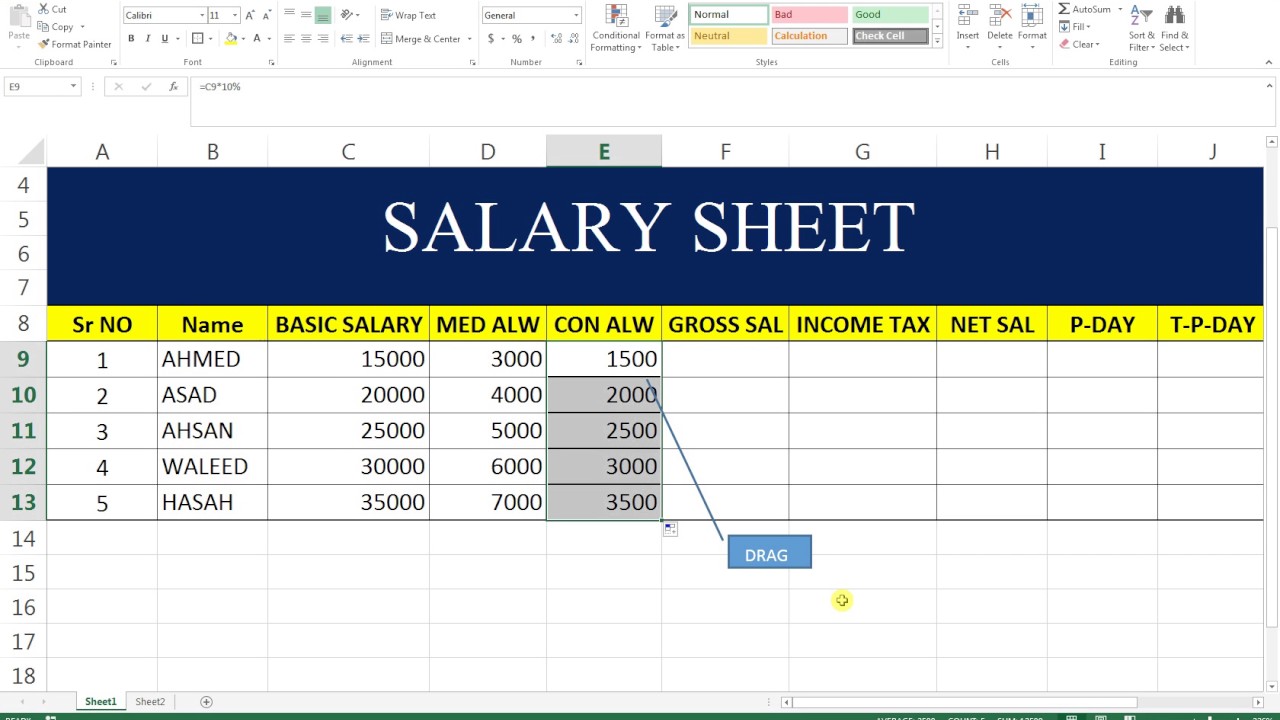Open Find & Select binoculars
This screenshot has width=1280, height=720.
point(1175,29)
